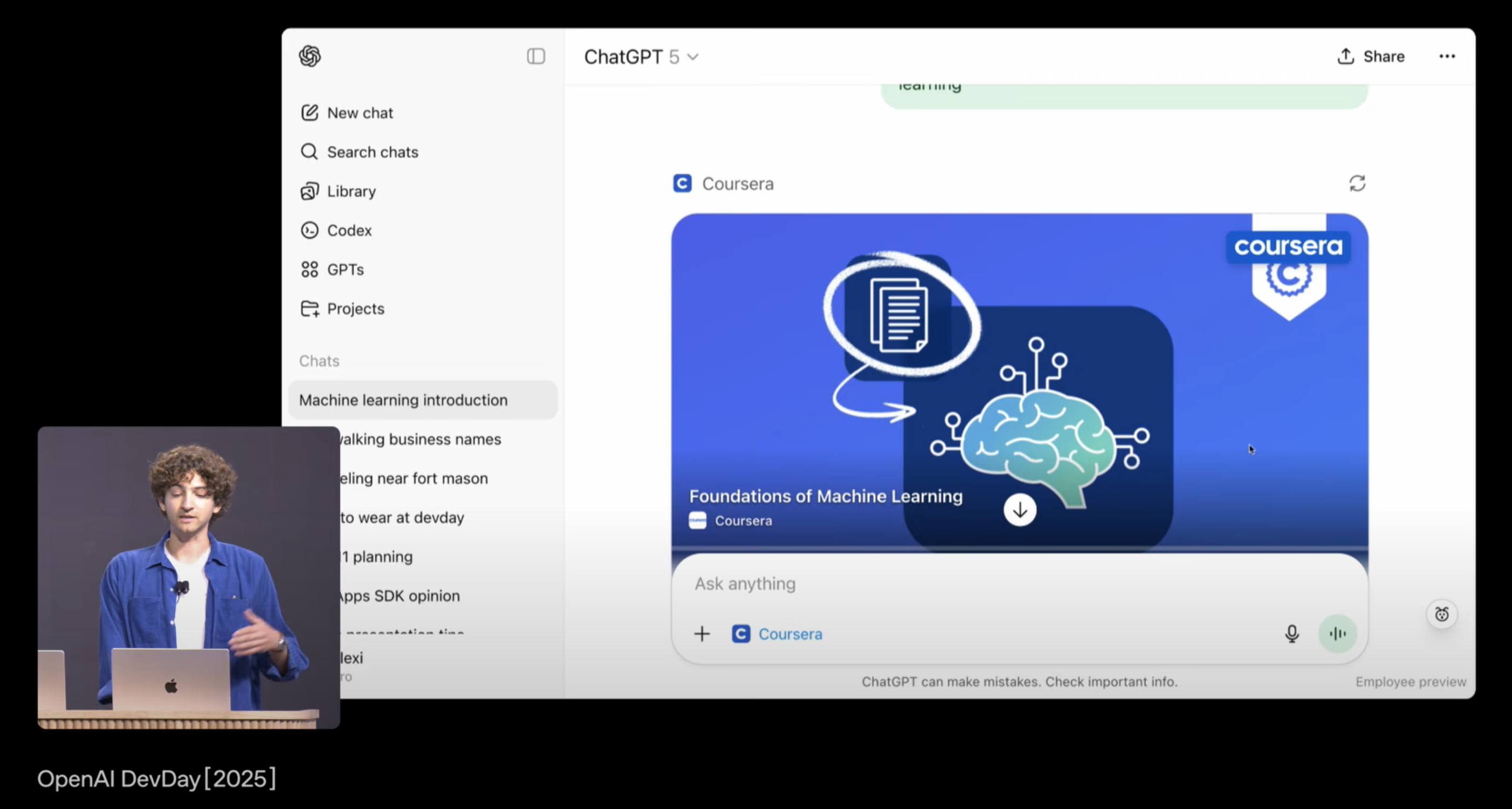Click the microphone dictation icon

click(1291, 634)
